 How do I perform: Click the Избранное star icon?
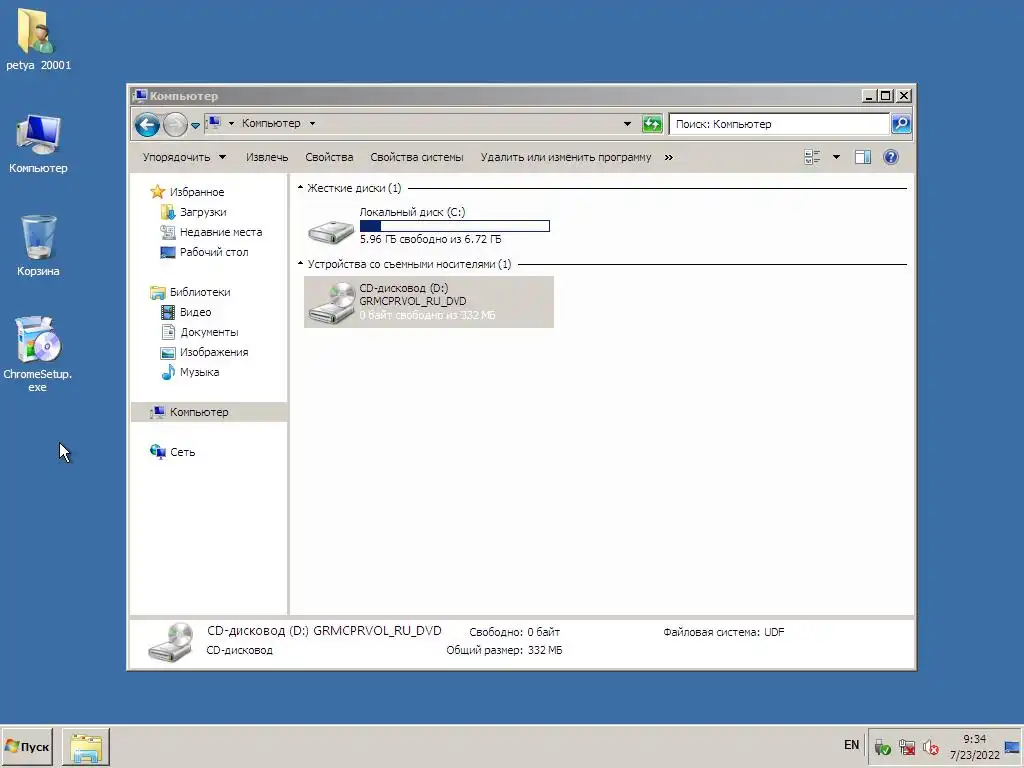tap(157, 191)
